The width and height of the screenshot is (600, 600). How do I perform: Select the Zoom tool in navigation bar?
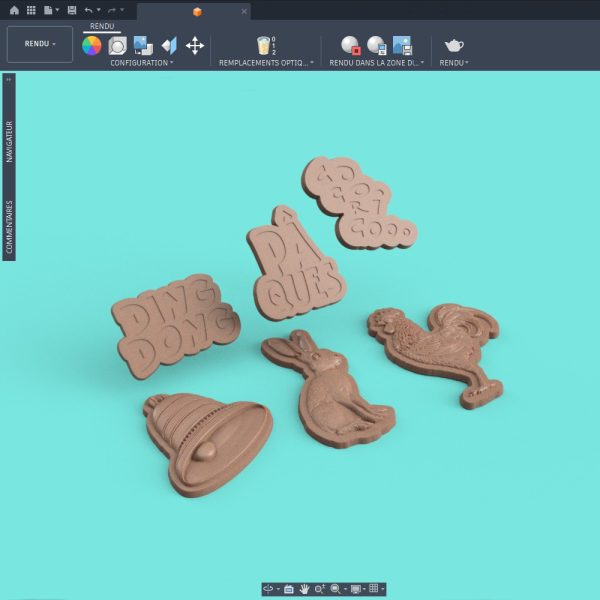(320, 589)
